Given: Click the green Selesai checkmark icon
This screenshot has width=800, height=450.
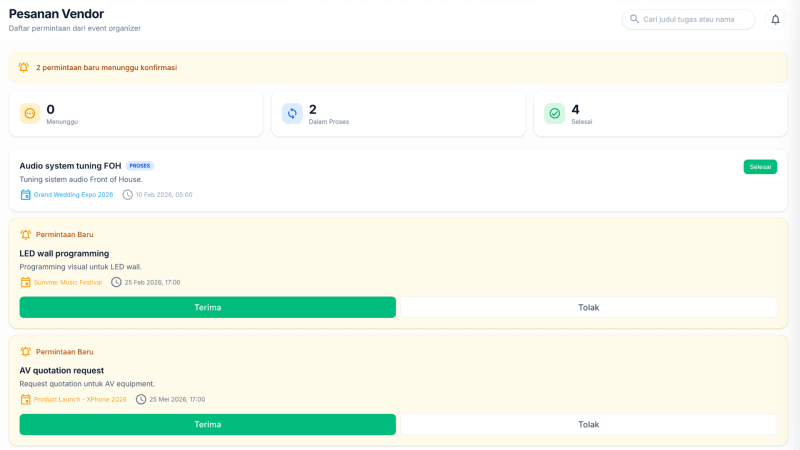Looking at the screenshot, I should 554,113.
